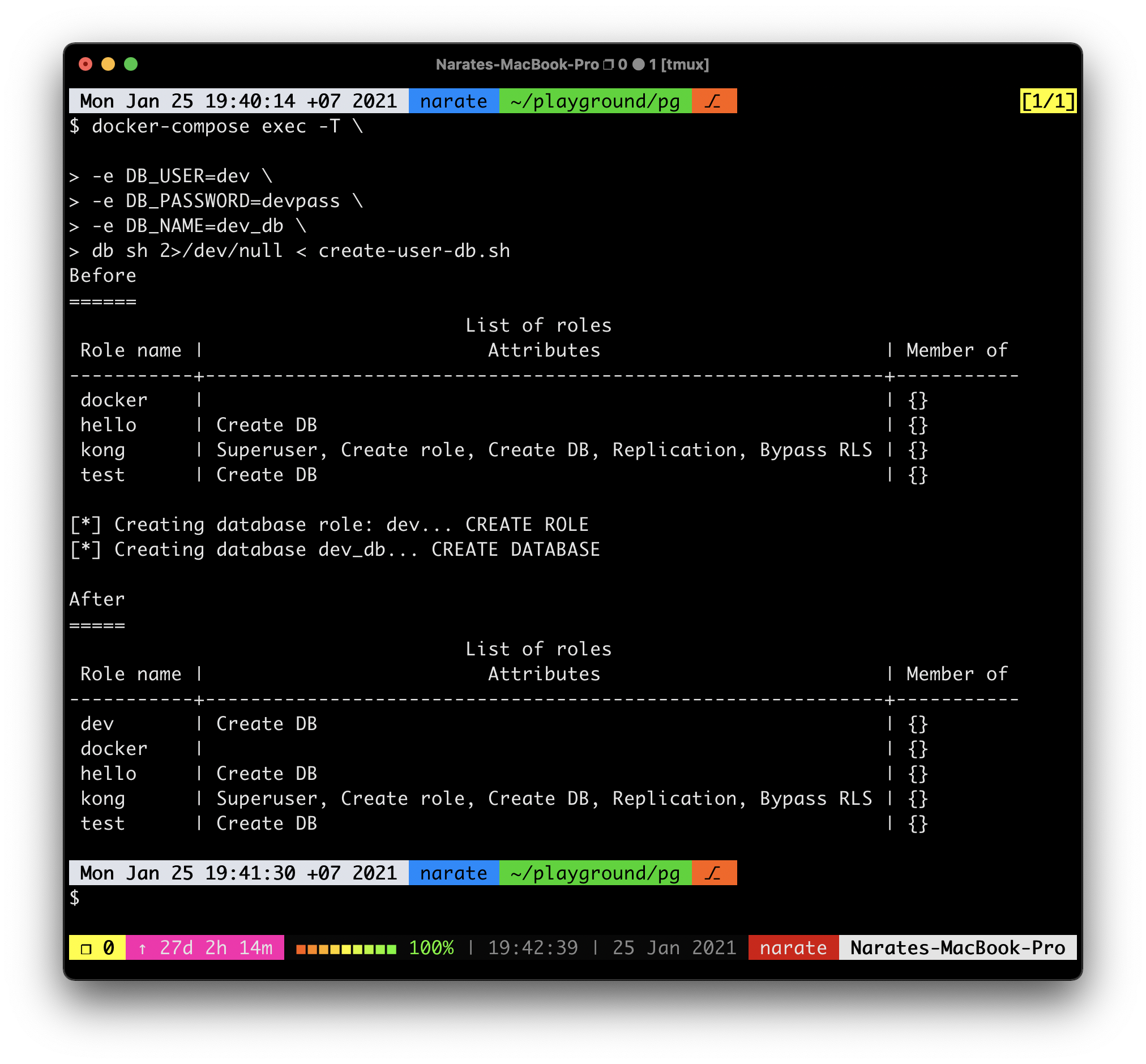Screen dimensions: 1146x1064
Task: Select the narate user segment on the top prompt
Action: (452, 101)
